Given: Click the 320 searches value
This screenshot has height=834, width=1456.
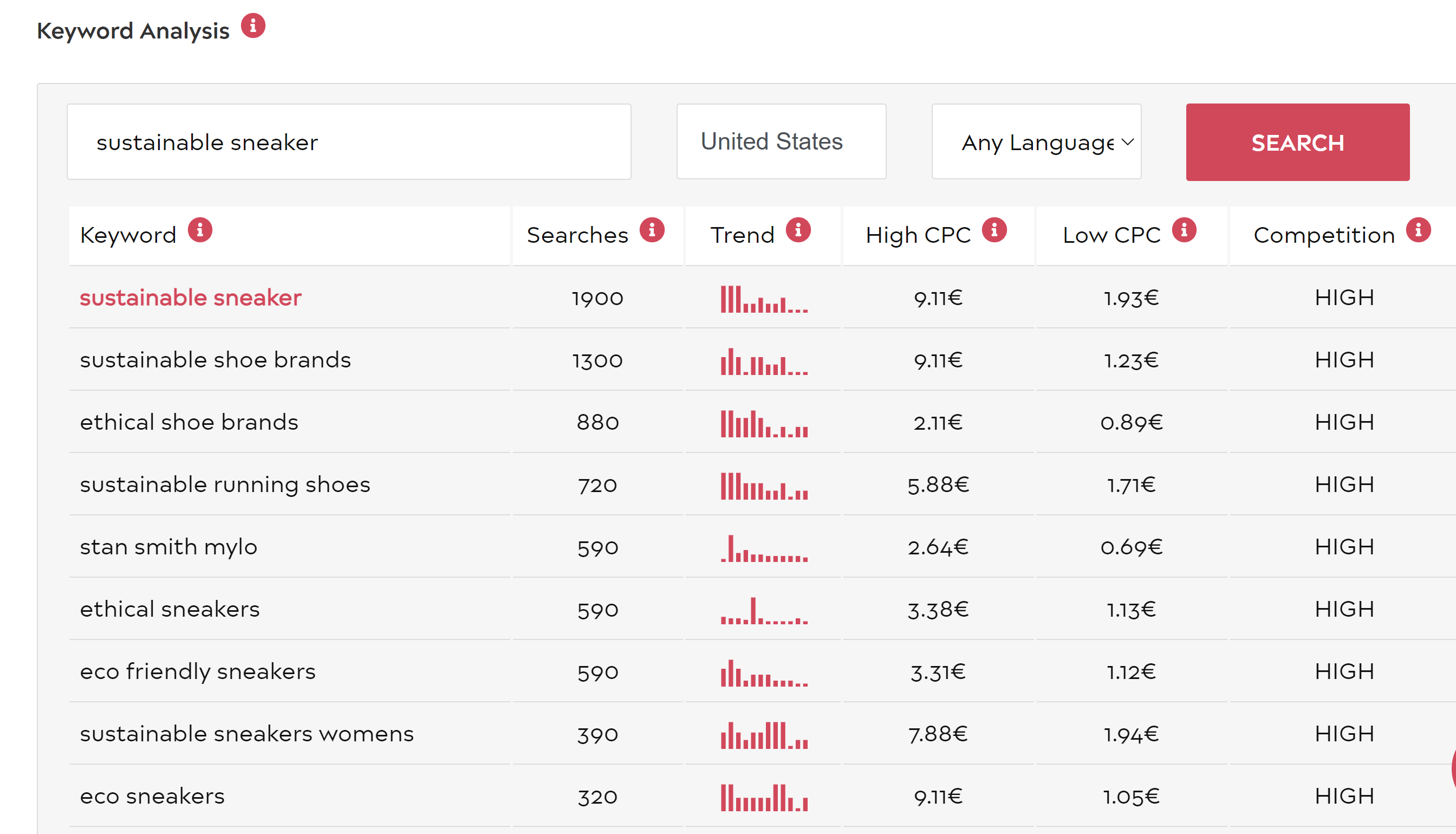Looking at the screenshot, I should click(597, 797).
